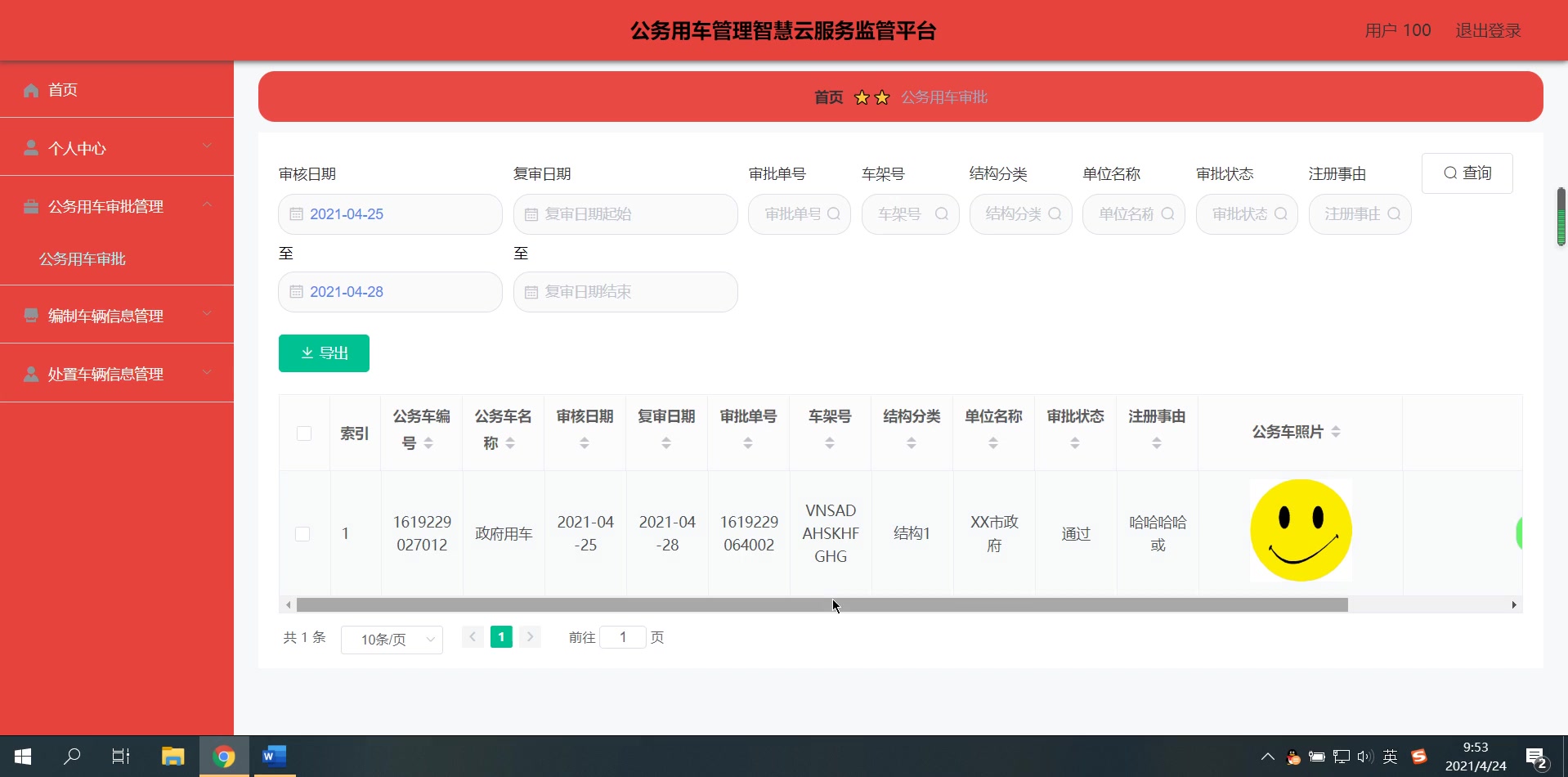Click the 查询 search button
This screenshot has height=777, width=1568.
click(1467, 173)
